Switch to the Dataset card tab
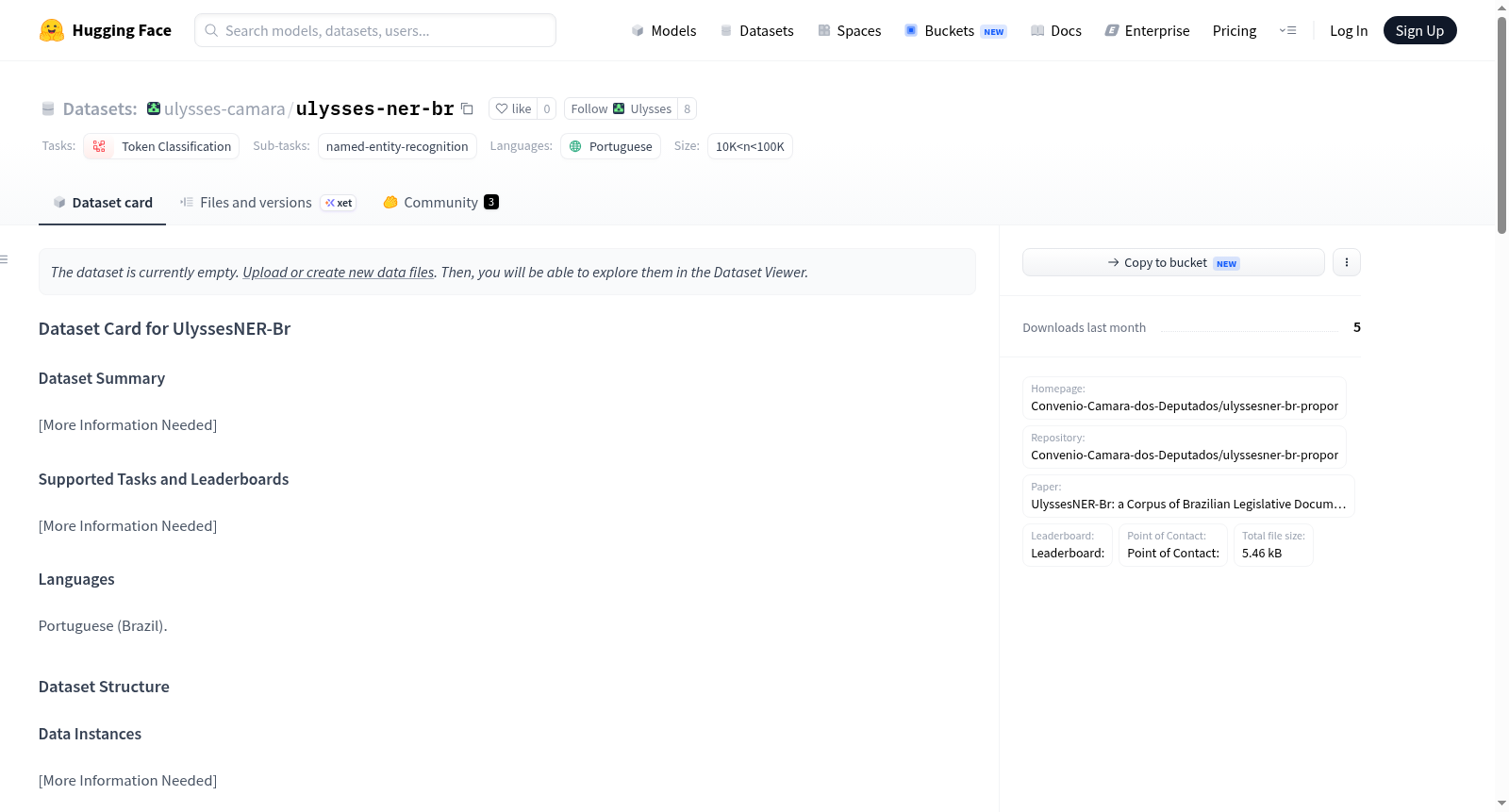 point(102,202)
